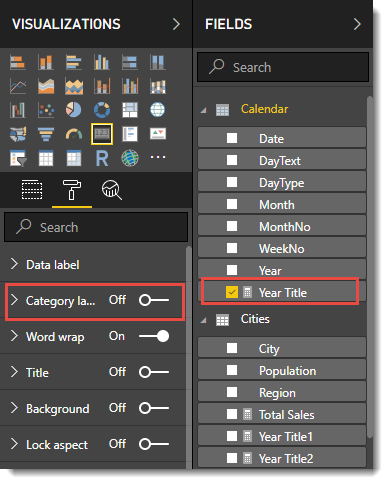Select the stacked column chart visual
The width and height of the screenshot is (388, 484).
coord(46,62)
